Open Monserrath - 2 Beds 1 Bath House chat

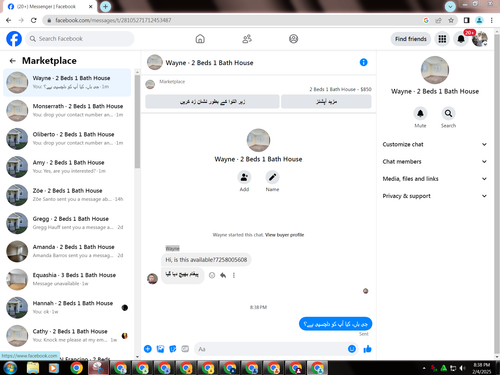67,110
